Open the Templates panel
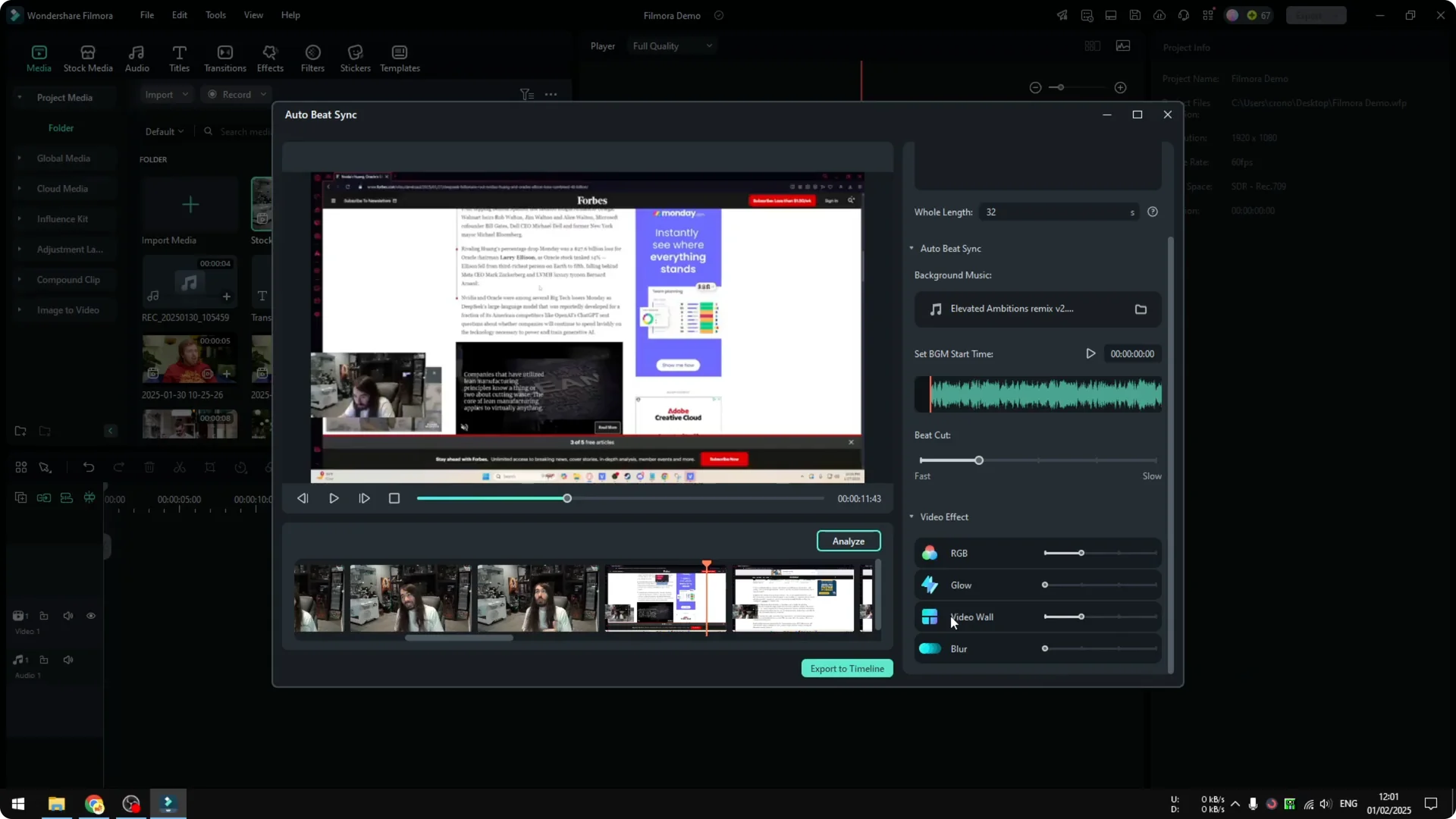 tap(399, 58)
